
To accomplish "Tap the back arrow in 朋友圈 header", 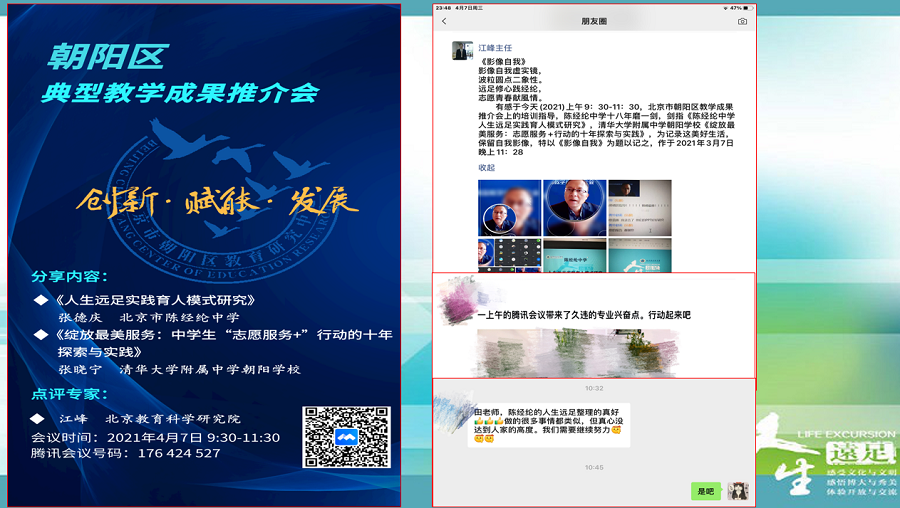I will coord(444,21).
